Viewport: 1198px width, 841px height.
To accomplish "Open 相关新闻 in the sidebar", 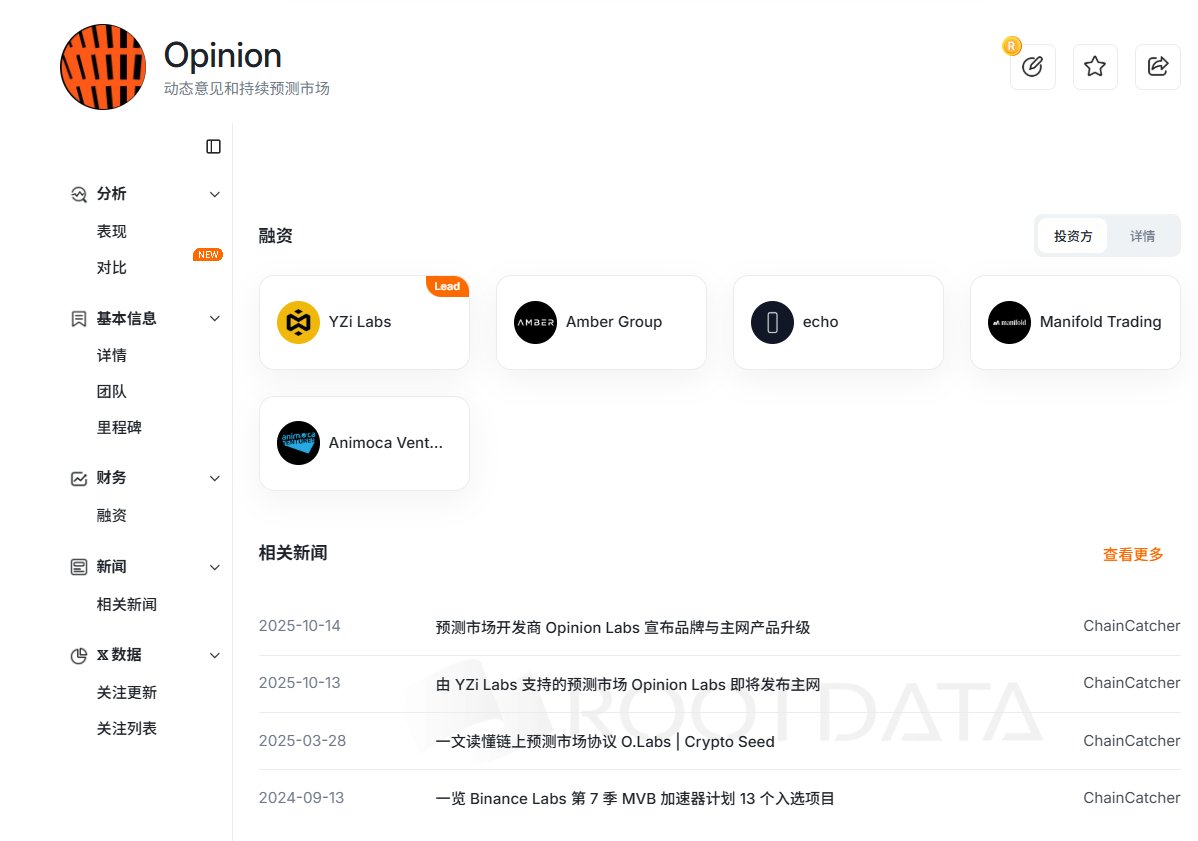I will 127,604.
